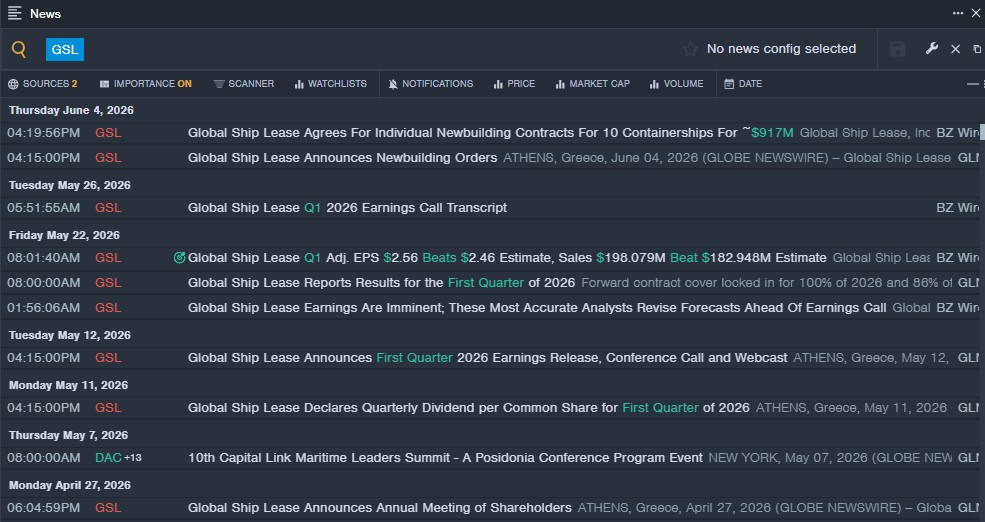Open the three-dot panel options menu
This screenshot has height=522, width=985.
[957, 13]
